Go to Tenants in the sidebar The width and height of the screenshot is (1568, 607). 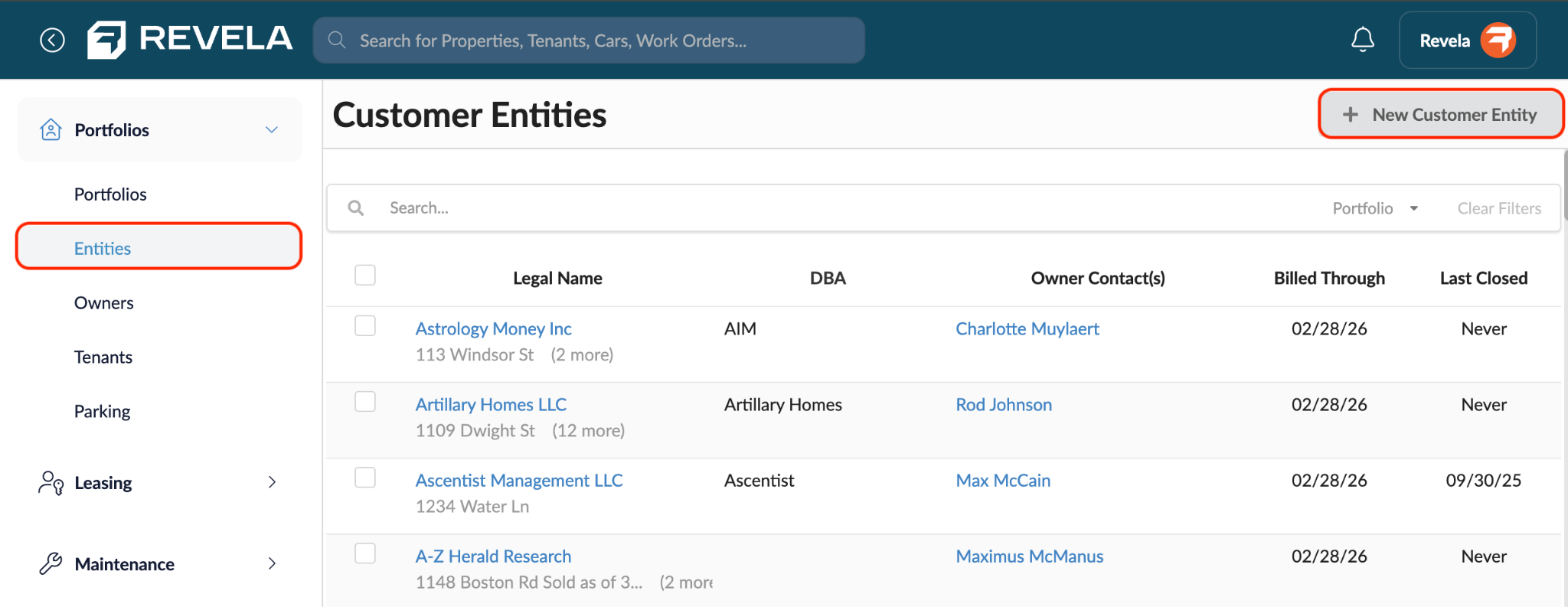point(103,357)
